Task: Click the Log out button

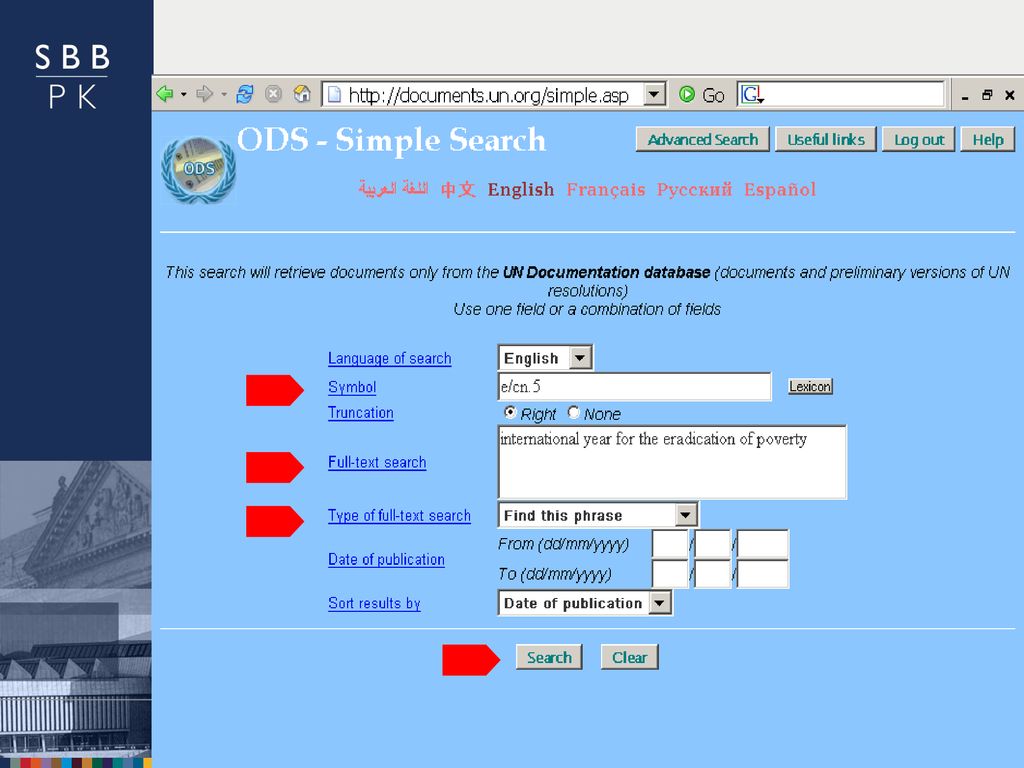Action: click(x=918, y=140)
